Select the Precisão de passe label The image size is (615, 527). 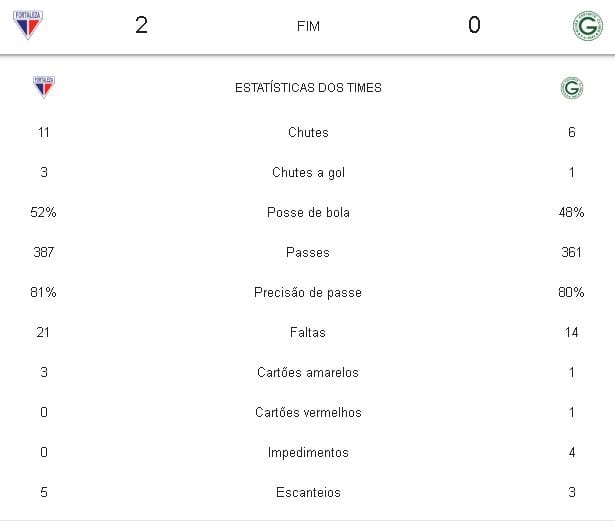tap(308, 292)
